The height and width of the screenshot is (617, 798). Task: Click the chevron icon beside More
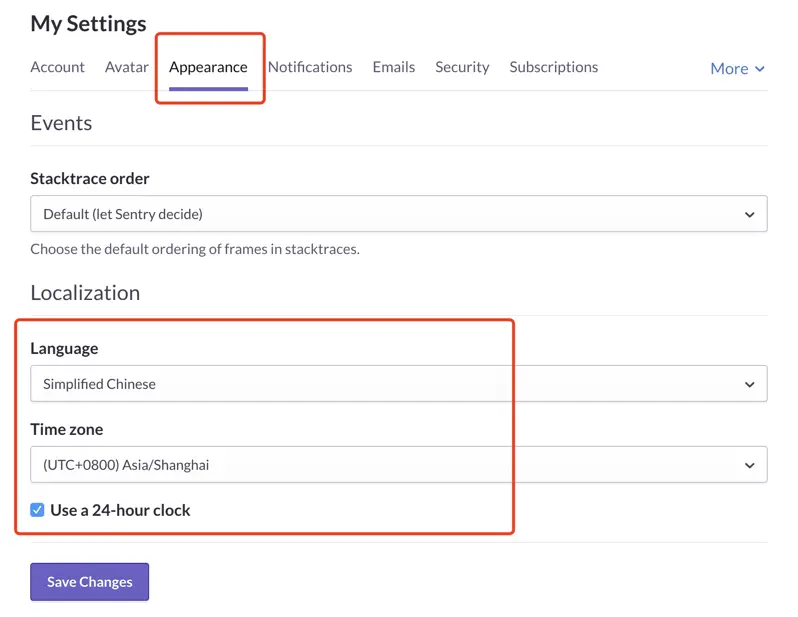[760, 69]
